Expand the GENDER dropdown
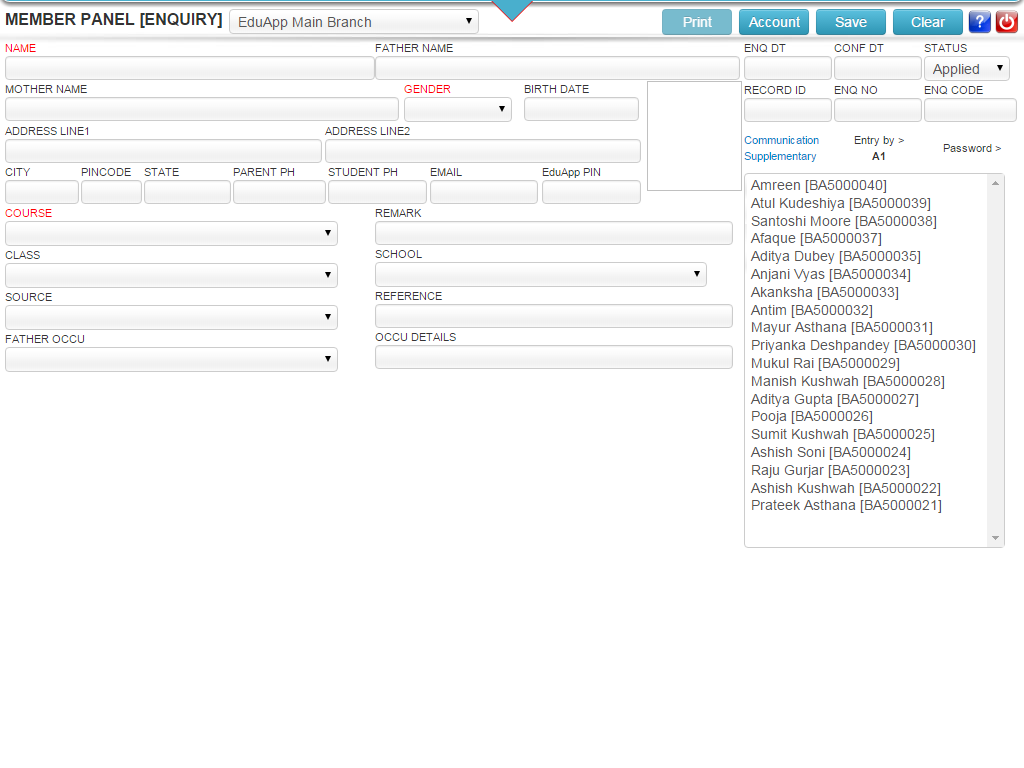Image resolution: width=1024 pixels, height=768 pixels. coord(458,109)
